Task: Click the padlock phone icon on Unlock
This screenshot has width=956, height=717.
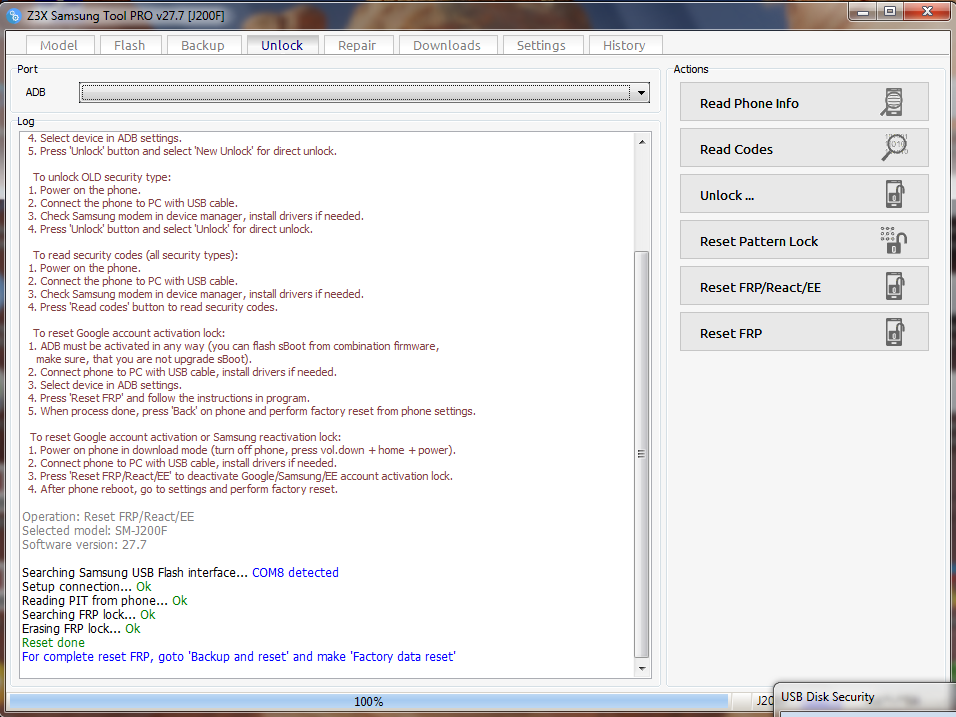Action: 894,194
